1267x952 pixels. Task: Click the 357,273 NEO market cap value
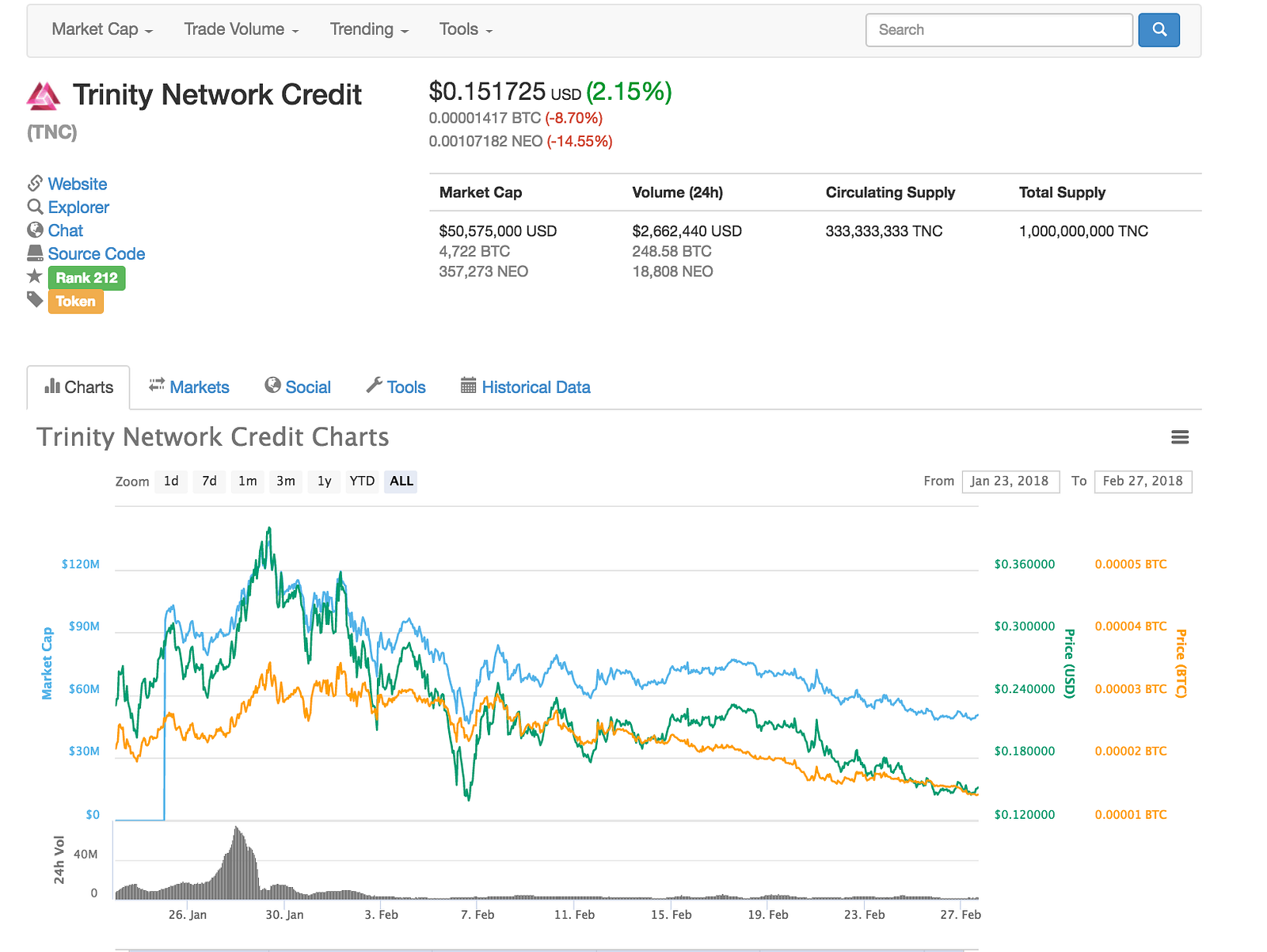click(x=484, y=272)
